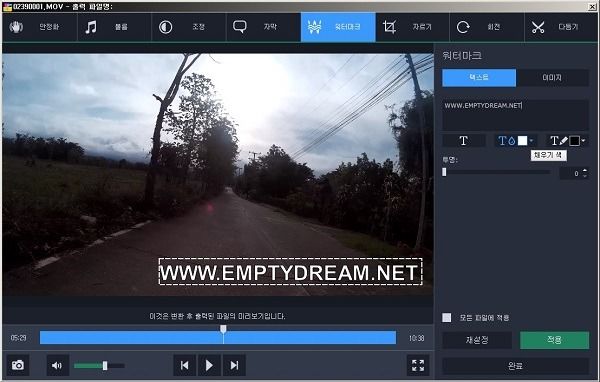Click the green 적용 apply button
The height and width of the screenshot is (382, 600).
coord(554,340)
